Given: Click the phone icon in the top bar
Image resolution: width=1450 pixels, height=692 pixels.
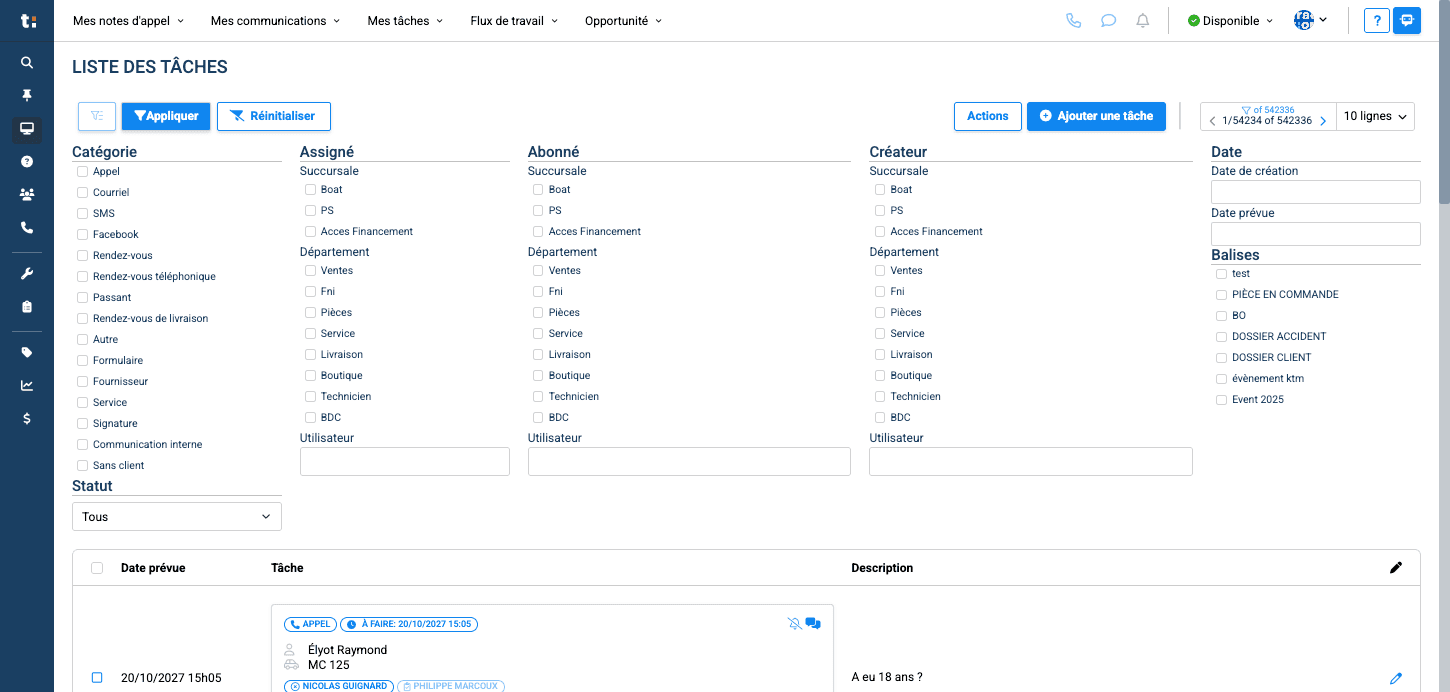Looking at the screenshot, I should tap(1074, 20).
